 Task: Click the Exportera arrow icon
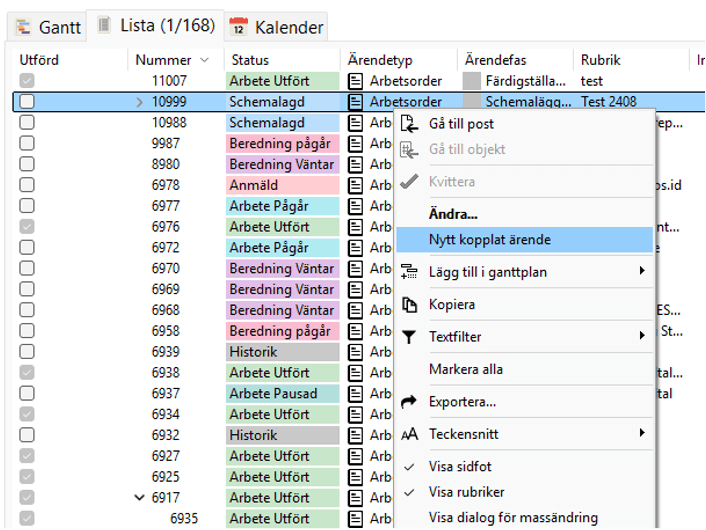pos(409,402)
